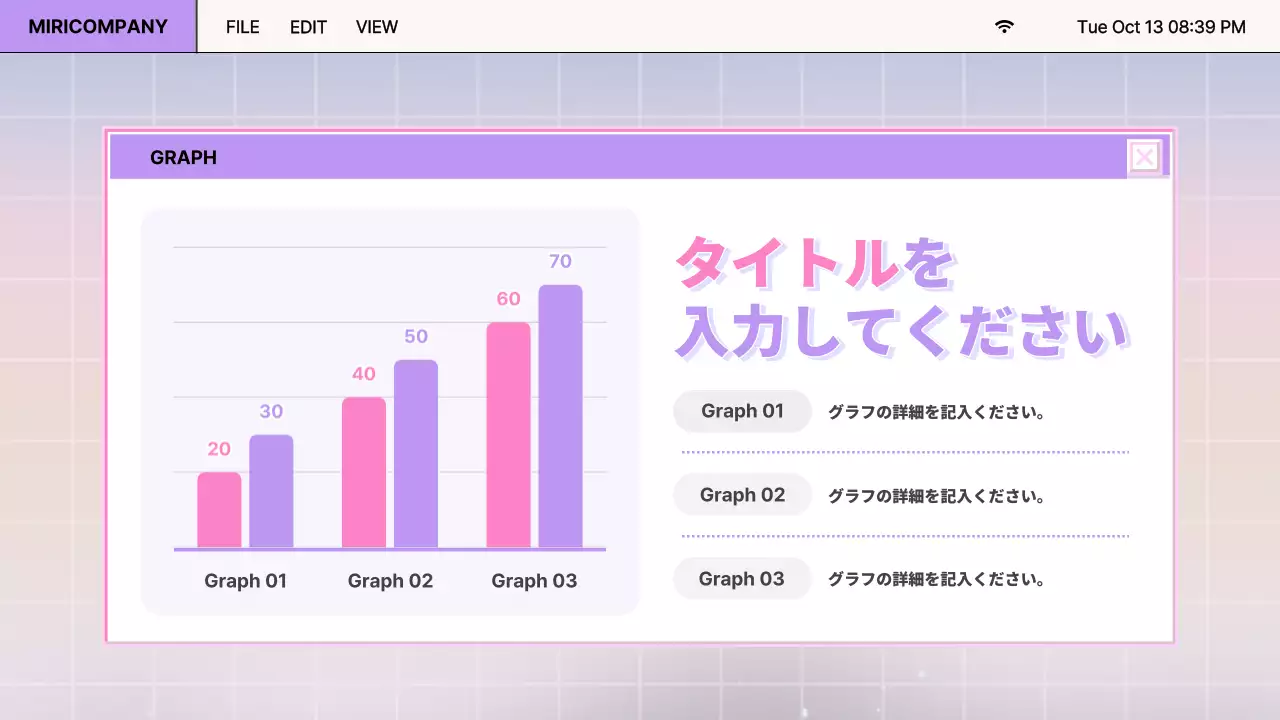Image resolution: width=1280 pixels, height=720 pixels.
Task: Click the MIRICOMPANY logo button
Action: [x=98, y=27]
